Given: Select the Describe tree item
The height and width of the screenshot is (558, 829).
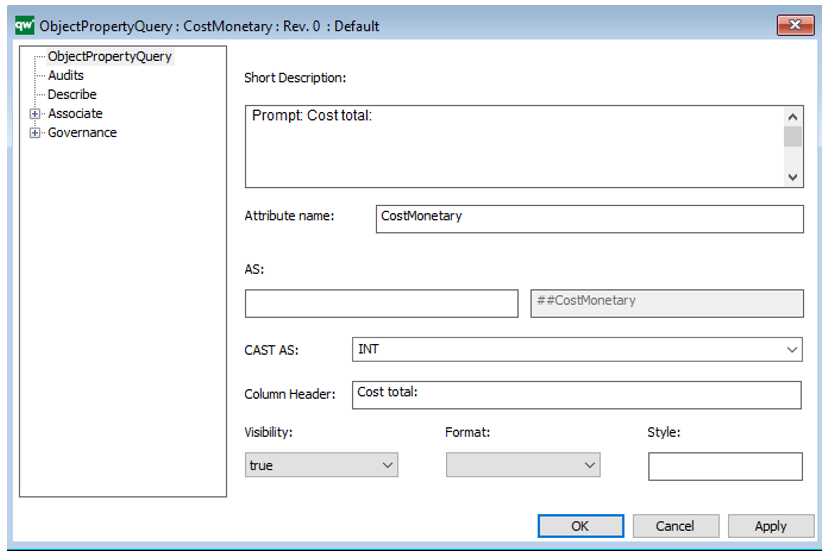Looking at the screenshot, I should 72,95.
